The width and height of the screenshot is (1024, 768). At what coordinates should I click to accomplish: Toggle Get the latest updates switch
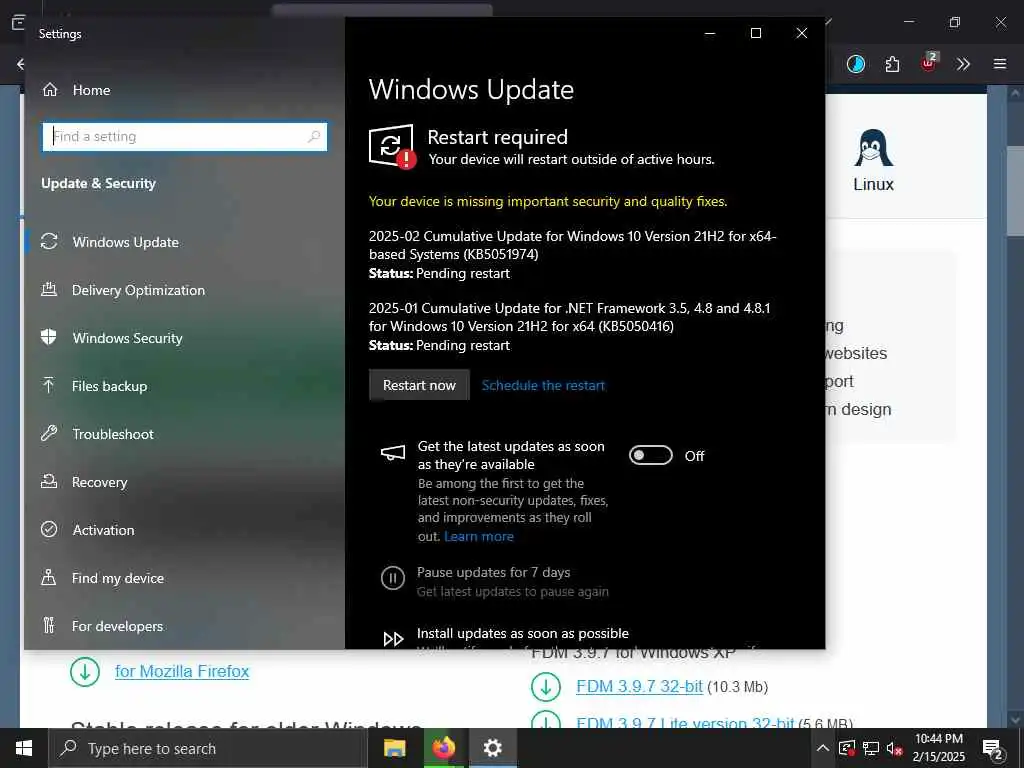(650, 455)
